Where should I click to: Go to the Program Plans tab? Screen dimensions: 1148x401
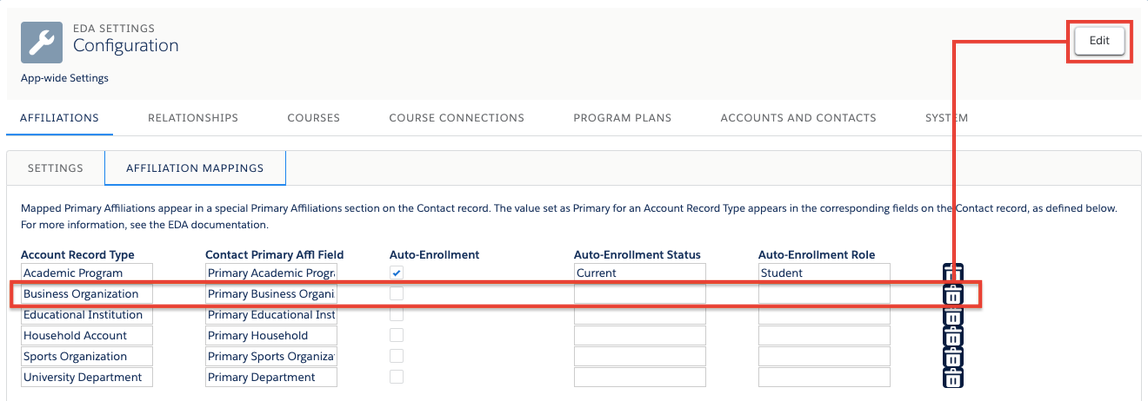(622, 118)
